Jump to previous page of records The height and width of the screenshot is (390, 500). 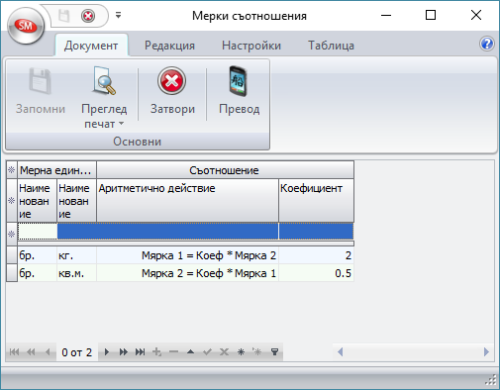31,352
